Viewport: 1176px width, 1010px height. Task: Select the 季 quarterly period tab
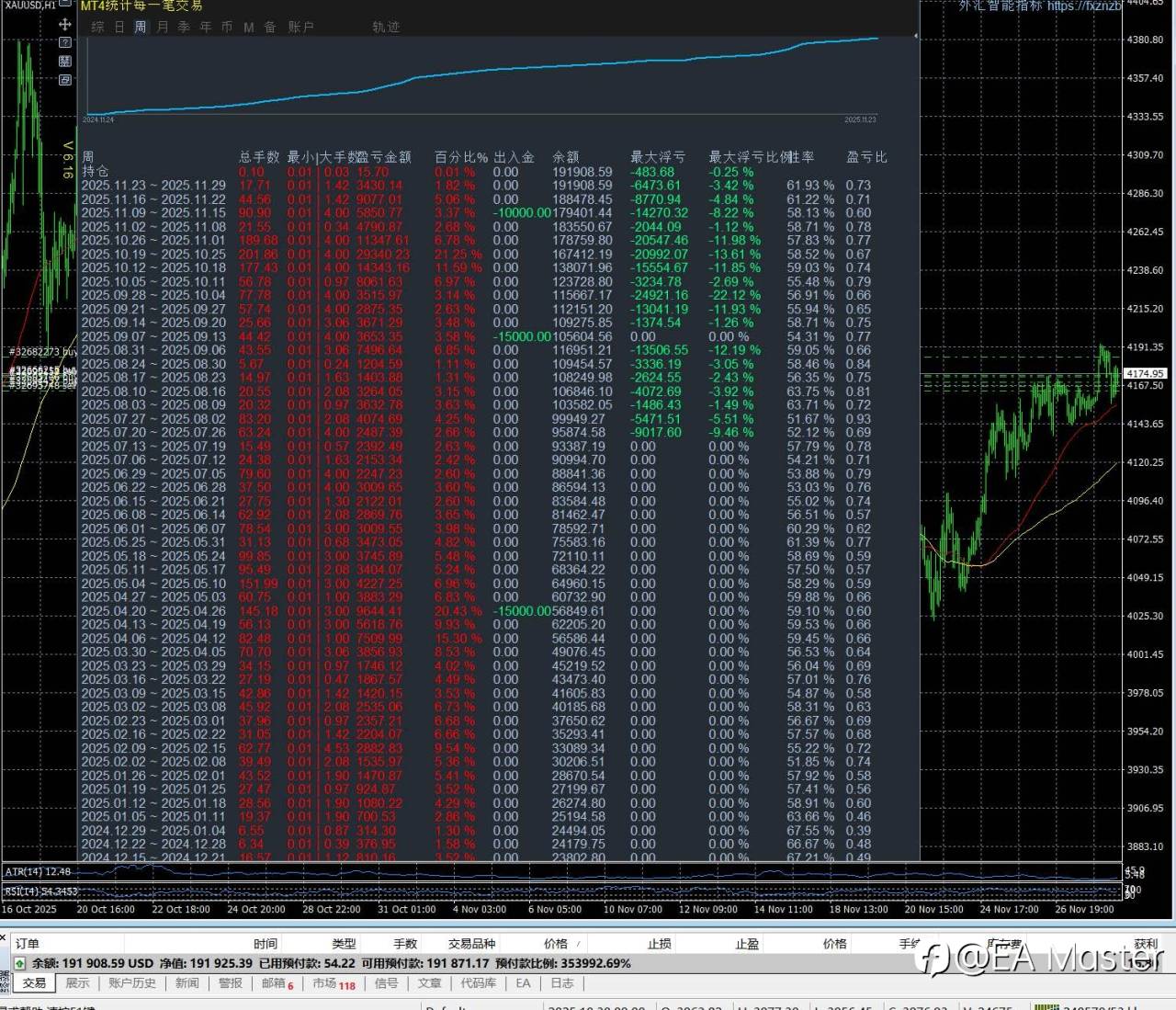(184, 28)
